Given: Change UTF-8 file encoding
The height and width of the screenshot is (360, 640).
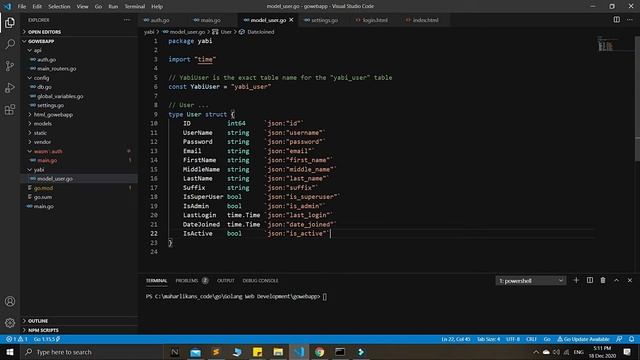Looking at the screenshot, I should point(513,339).
